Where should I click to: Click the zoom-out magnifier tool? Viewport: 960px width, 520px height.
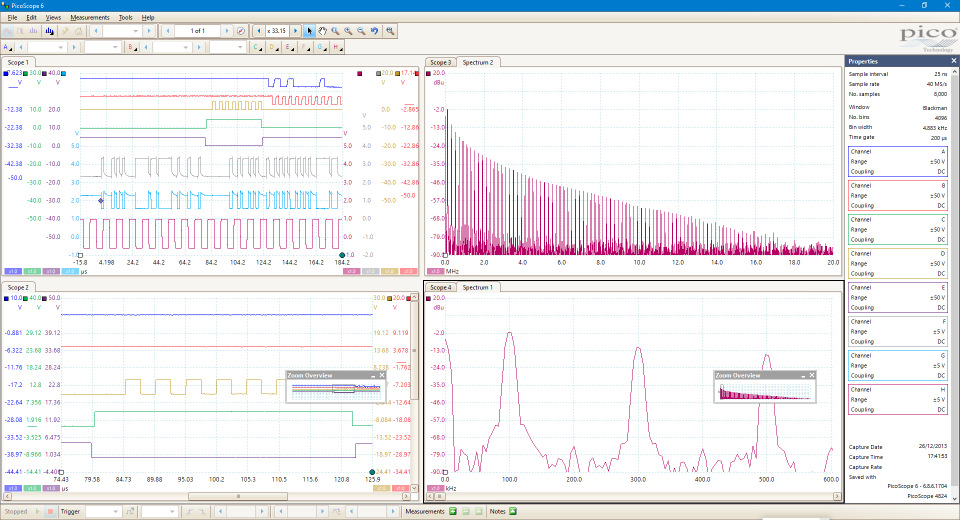[361, 31]
